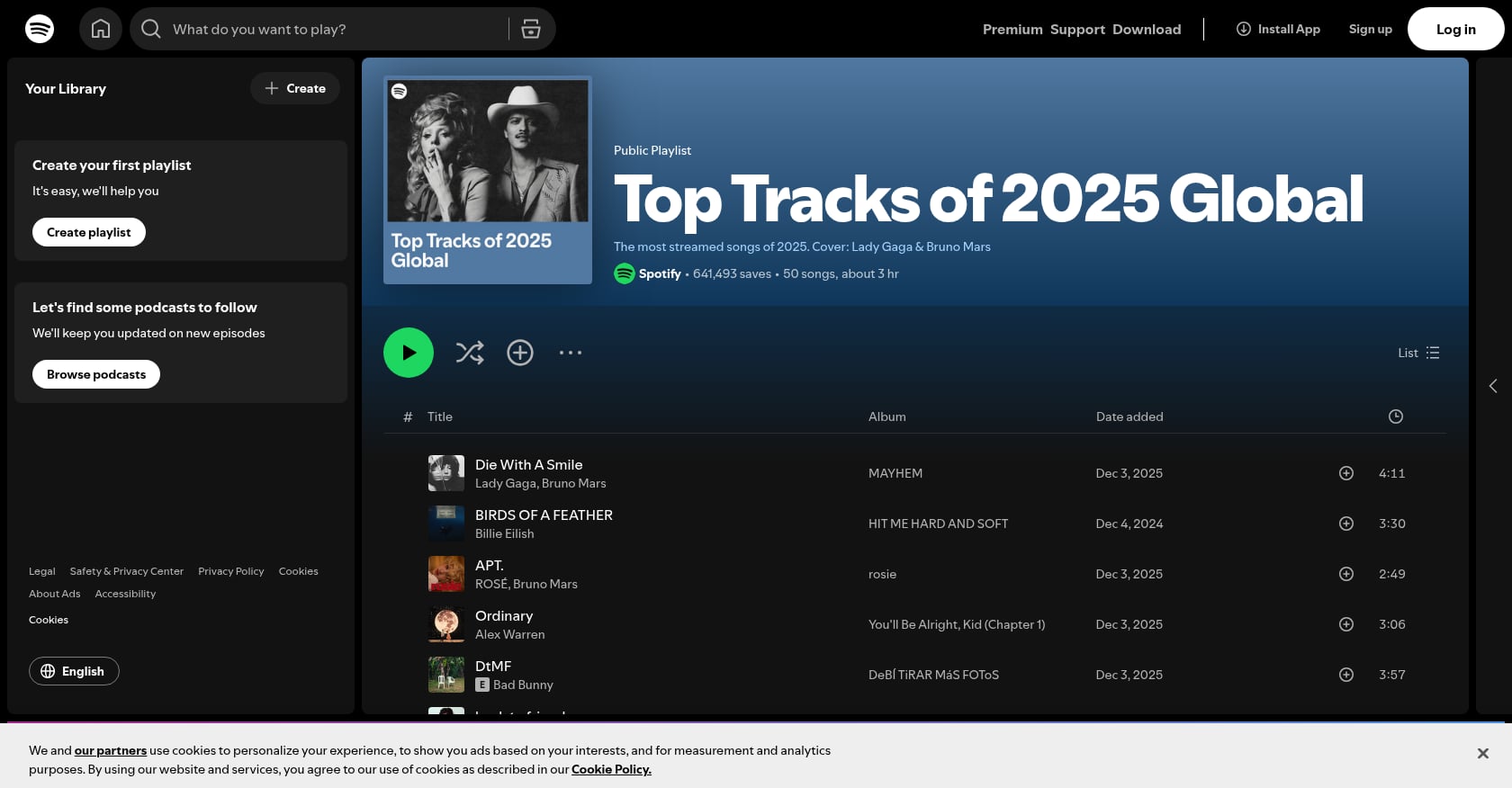Screen dimensions: 1512x788
Task: Click the Date added column header
Action: click(x=1129, y=416)
